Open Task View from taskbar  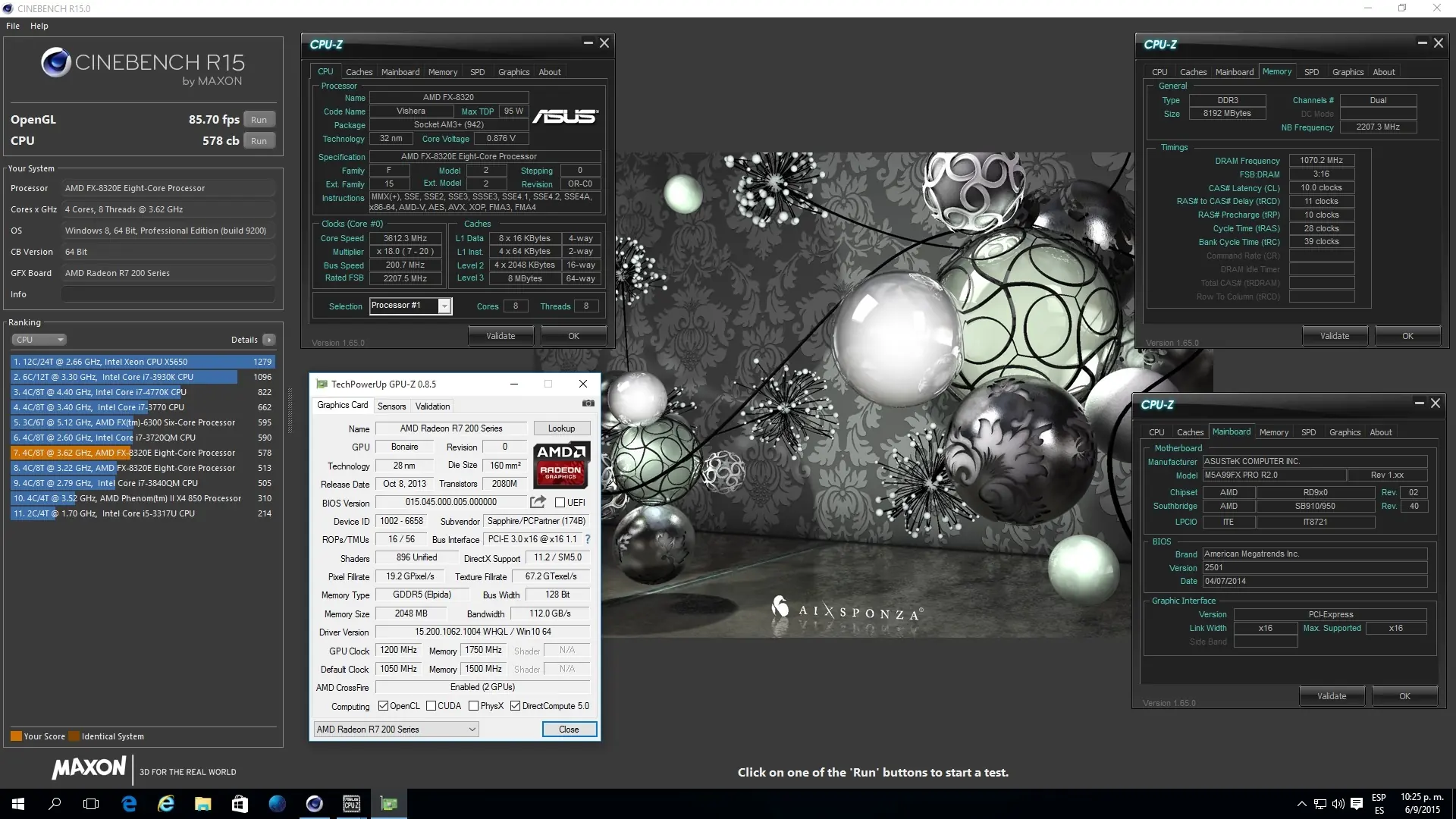(91, 804)
